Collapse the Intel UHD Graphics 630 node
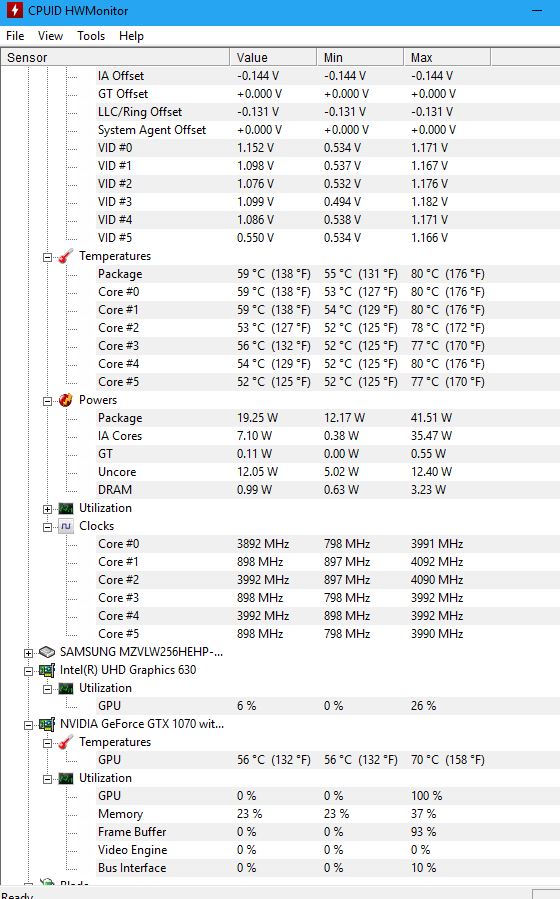This screenshot has height=899, width=560. [x=28, y=671]
